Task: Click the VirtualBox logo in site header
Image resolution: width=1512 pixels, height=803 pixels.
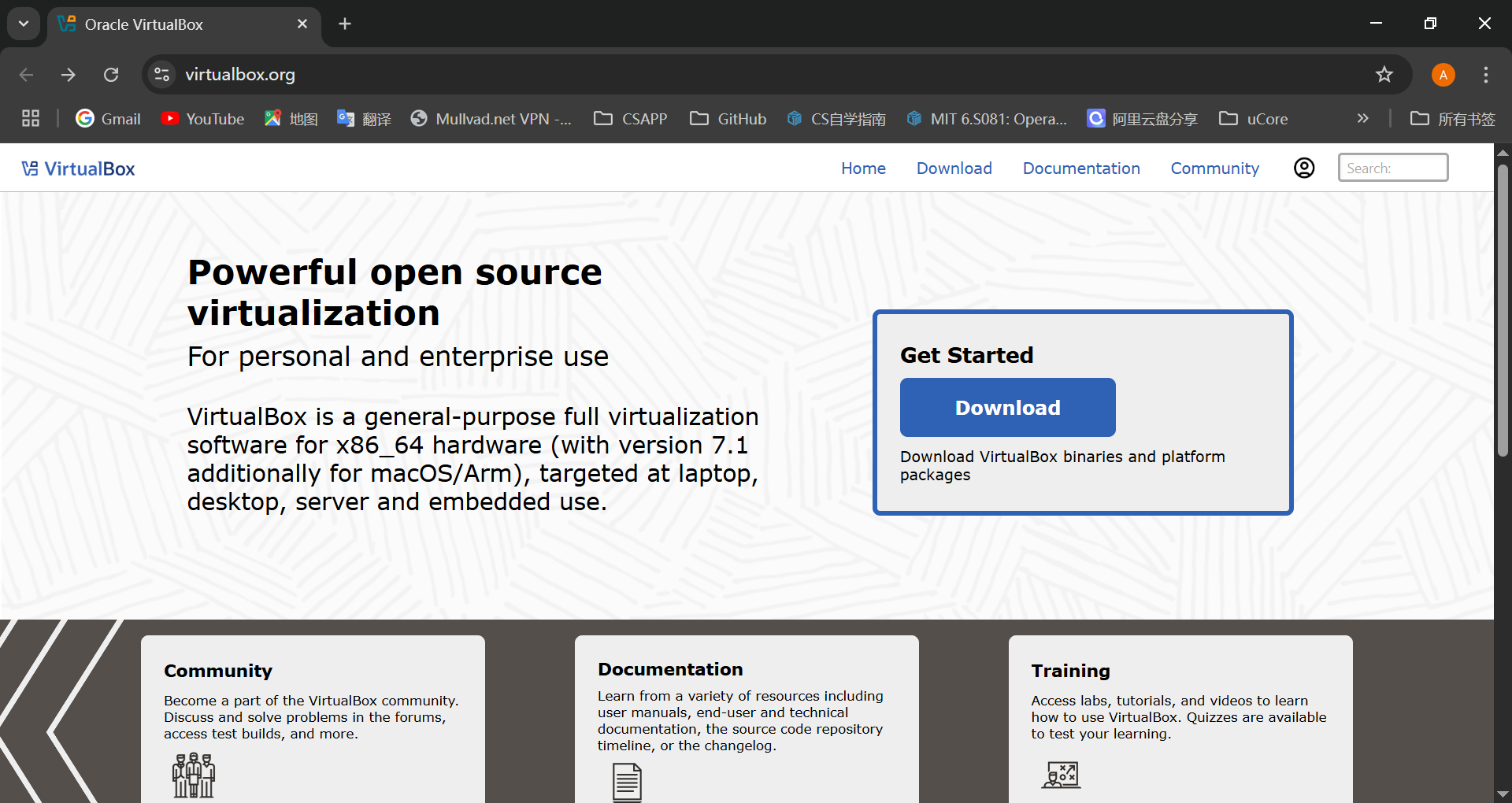Action: 78,168
